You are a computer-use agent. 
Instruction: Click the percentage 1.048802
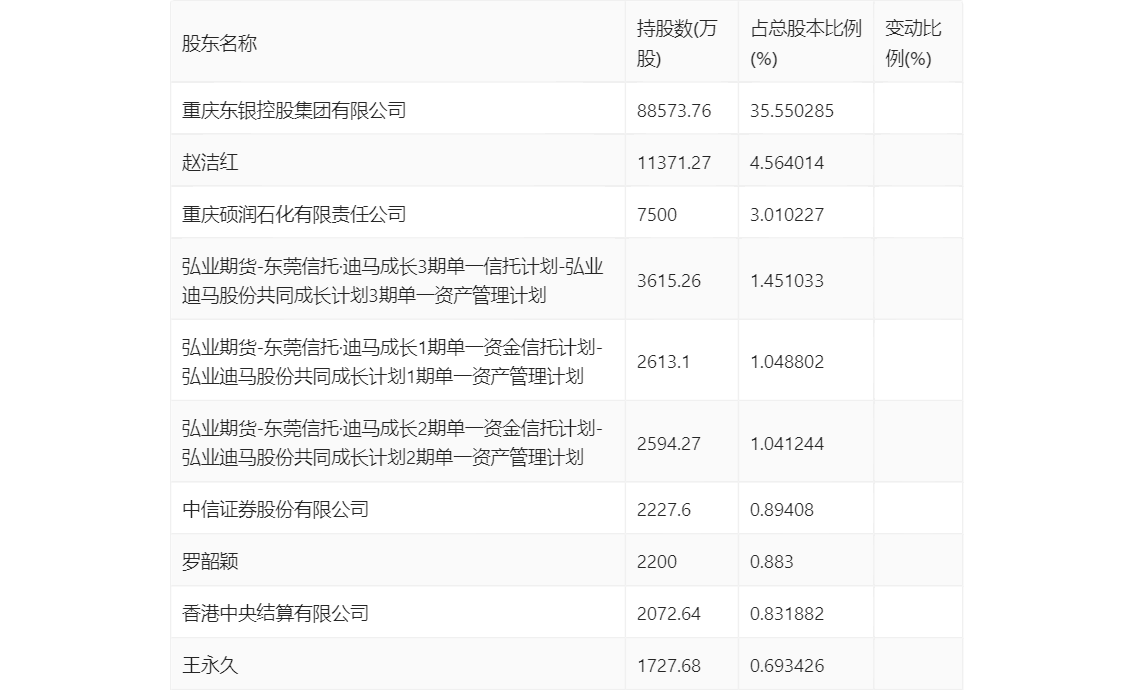point(787,362)
